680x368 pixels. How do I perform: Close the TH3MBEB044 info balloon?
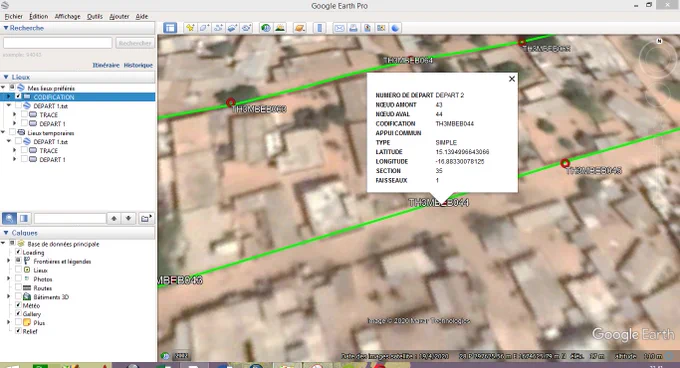pos(512,79)
